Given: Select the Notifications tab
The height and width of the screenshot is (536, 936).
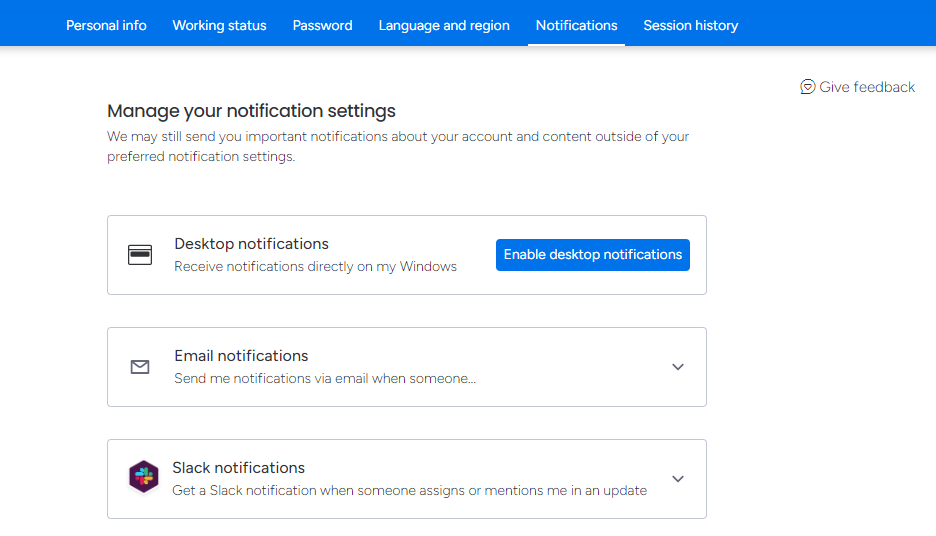Looking at the screenshot, I should [576, 25].
